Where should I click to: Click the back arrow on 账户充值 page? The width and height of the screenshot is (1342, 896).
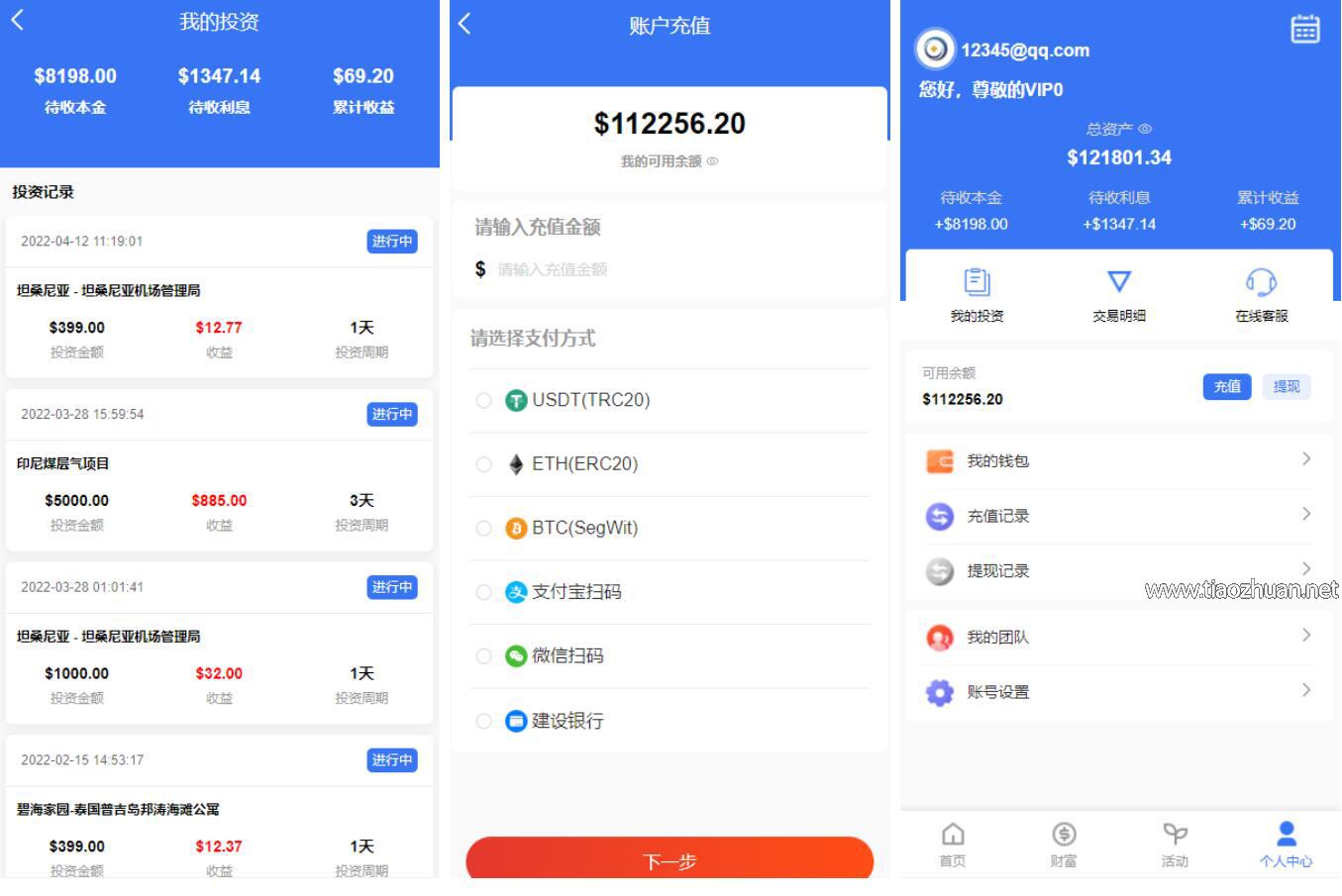465,25
